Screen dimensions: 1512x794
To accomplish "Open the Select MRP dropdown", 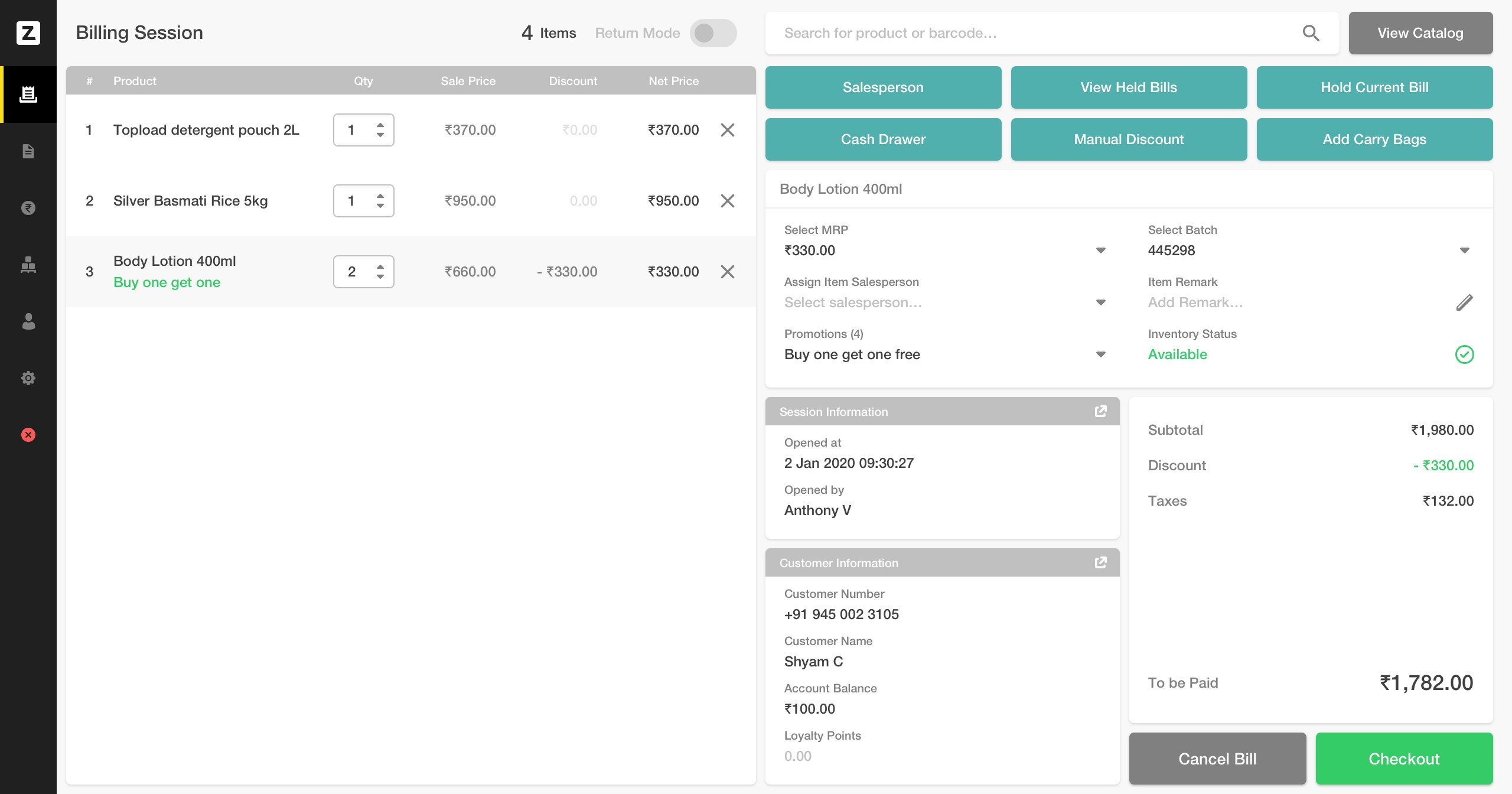I will (1100, 250).
